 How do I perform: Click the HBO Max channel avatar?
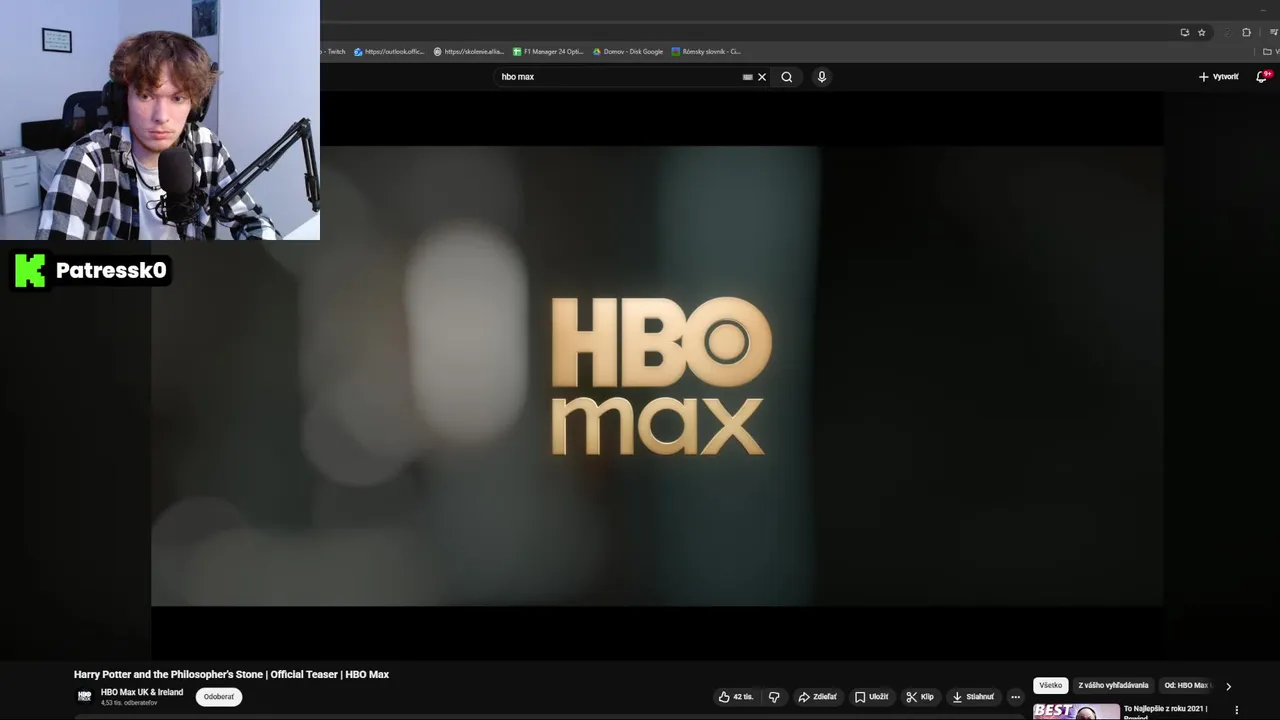click(85, 697)
